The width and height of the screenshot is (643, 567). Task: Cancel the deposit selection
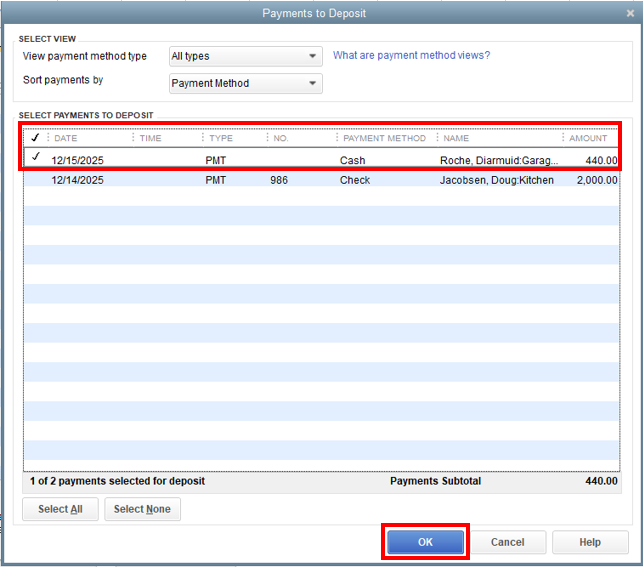click(508, 542)
